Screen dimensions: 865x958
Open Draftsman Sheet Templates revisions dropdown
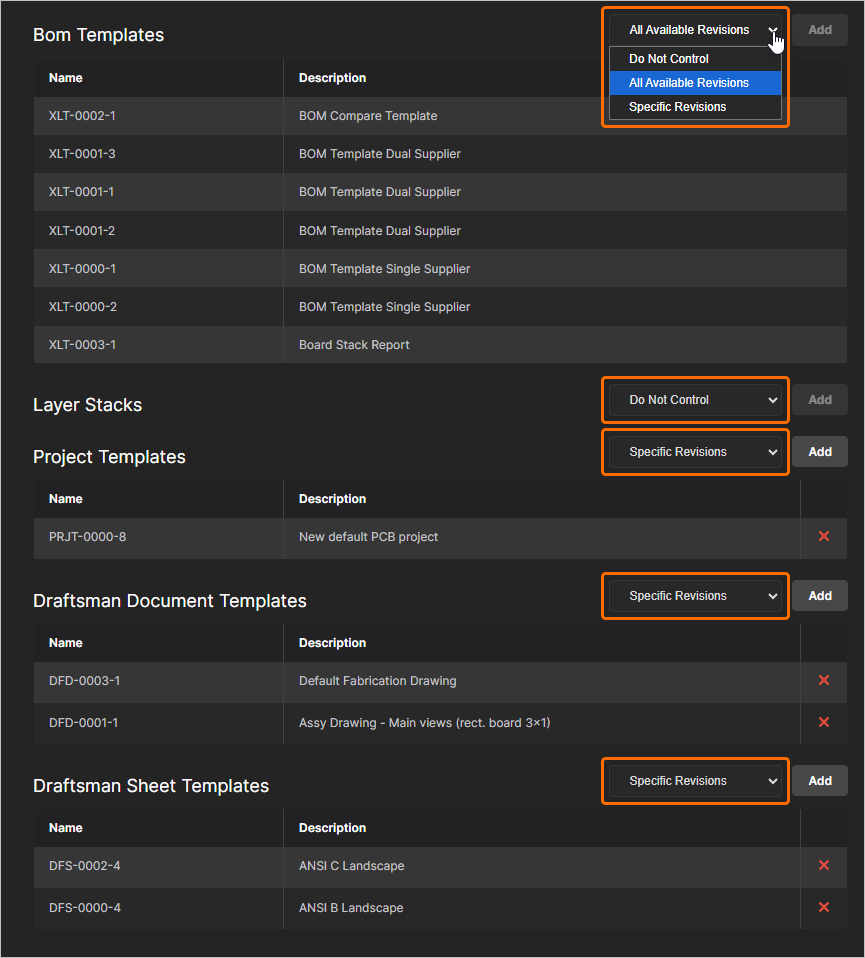[695, 781]
